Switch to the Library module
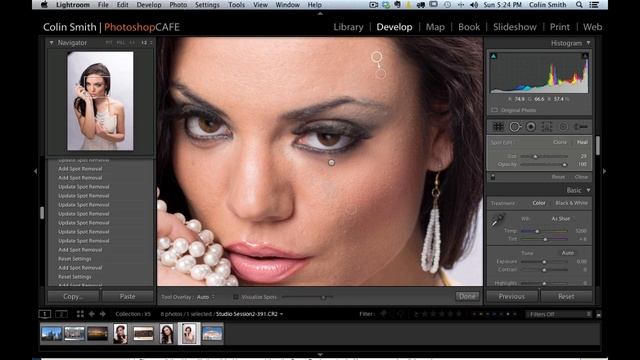 pos(348,27)
